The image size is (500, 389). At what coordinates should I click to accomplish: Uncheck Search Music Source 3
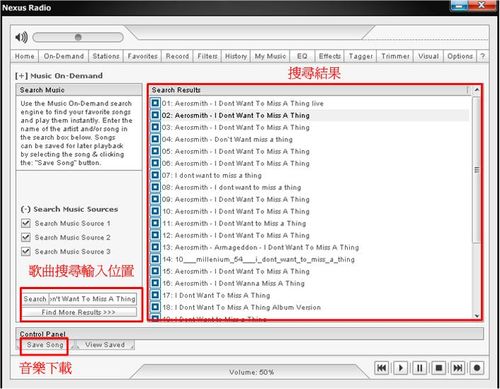26,251
